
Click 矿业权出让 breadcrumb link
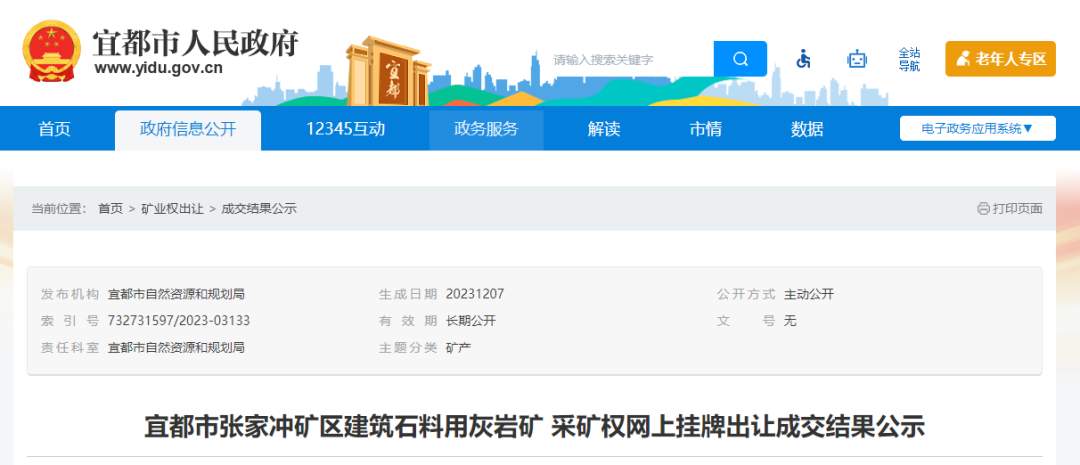[172, 209]
